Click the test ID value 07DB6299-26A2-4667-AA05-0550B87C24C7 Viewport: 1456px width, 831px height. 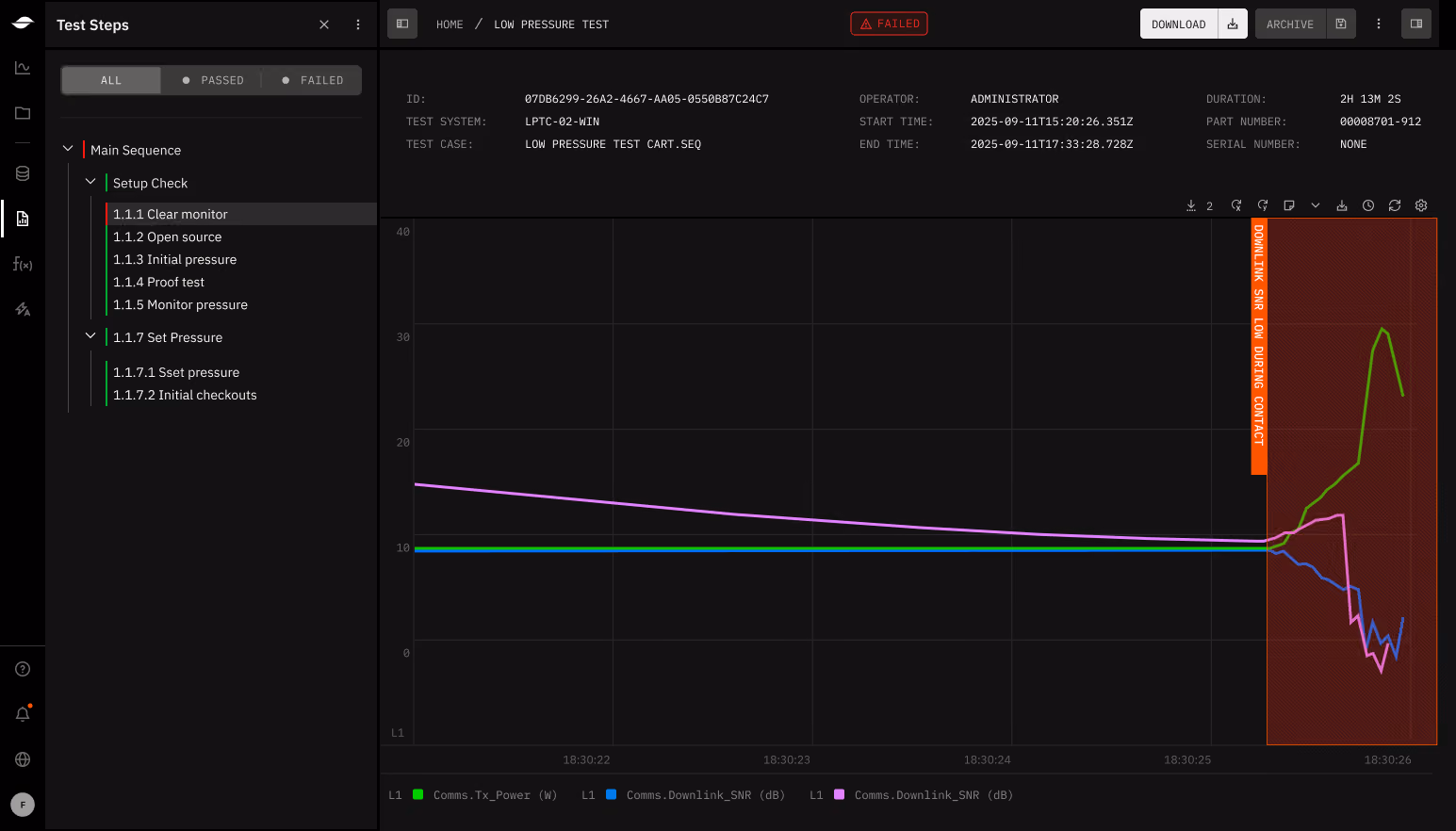(646, 99)
